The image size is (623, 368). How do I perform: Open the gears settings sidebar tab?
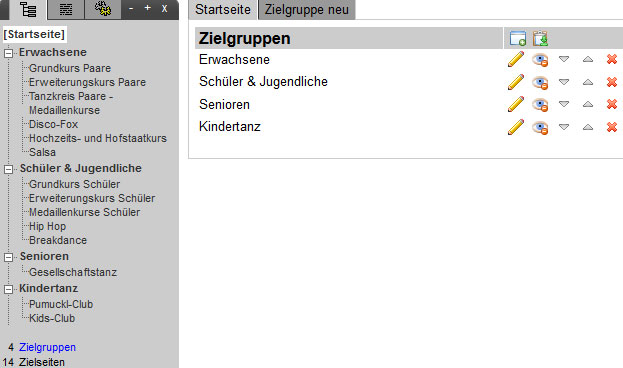[x=103, y=9]
